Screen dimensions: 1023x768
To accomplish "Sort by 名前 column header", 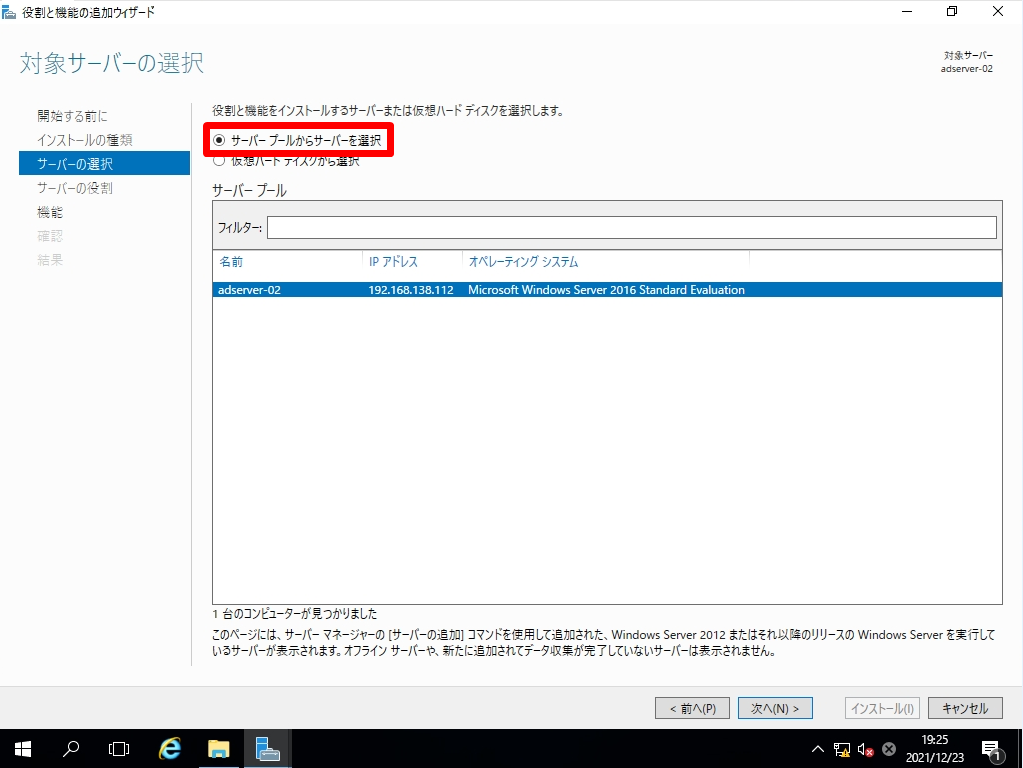I will pyautogui.click(x=231, y=262).
